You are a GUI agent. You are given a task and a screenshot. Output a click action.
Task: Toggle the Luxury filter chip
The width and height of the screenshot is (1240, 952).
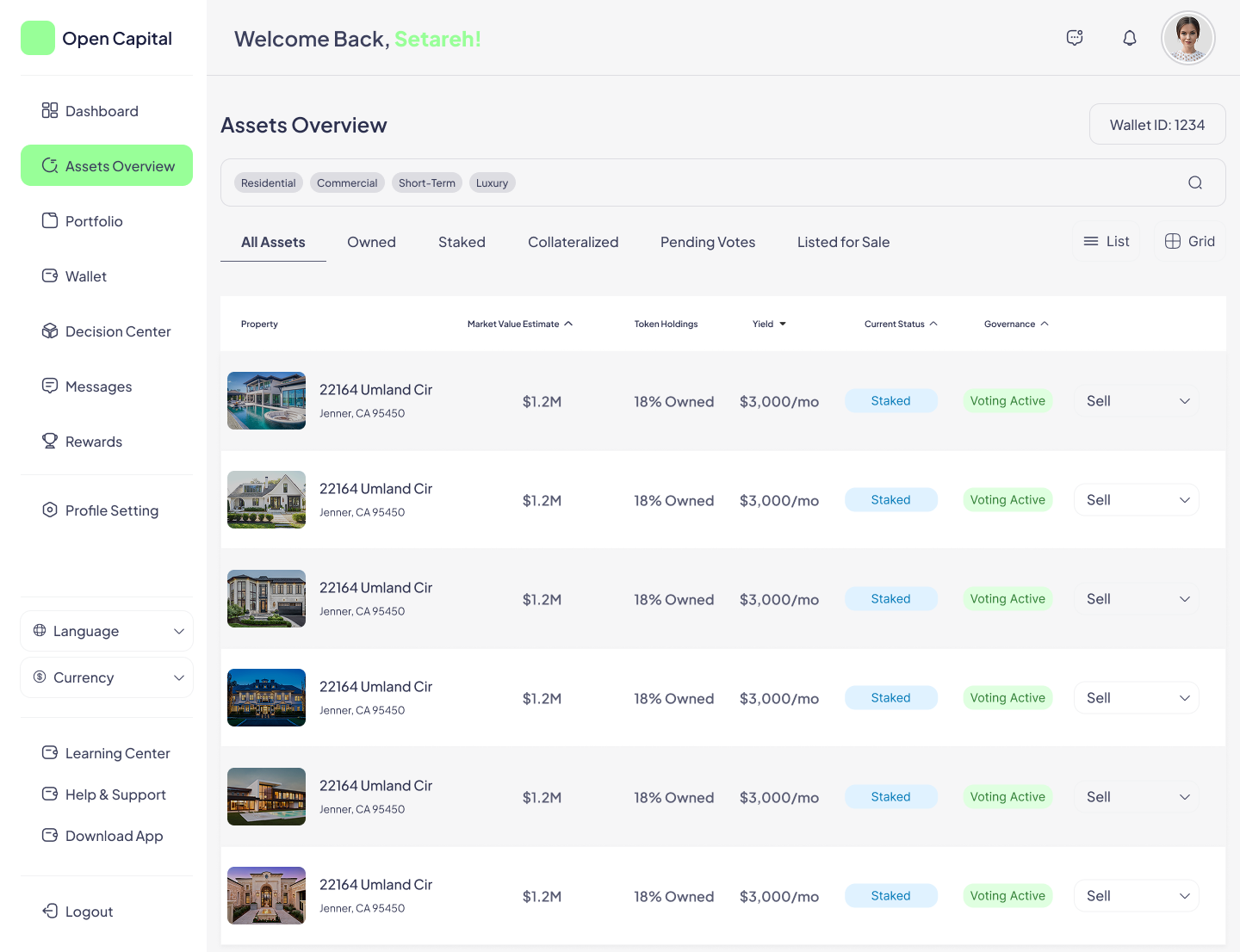pyautogui.click(x=493, y=182)
